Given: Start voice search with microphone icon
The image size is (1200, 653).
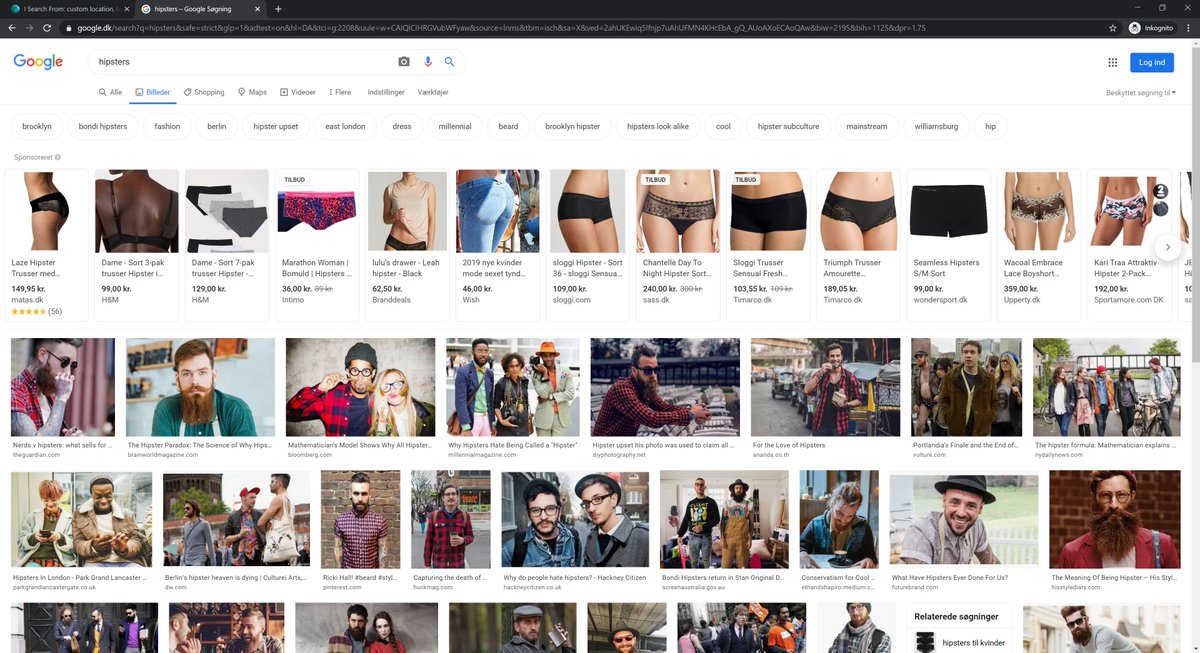Looking at the screenshot, I should coord(428,62).
